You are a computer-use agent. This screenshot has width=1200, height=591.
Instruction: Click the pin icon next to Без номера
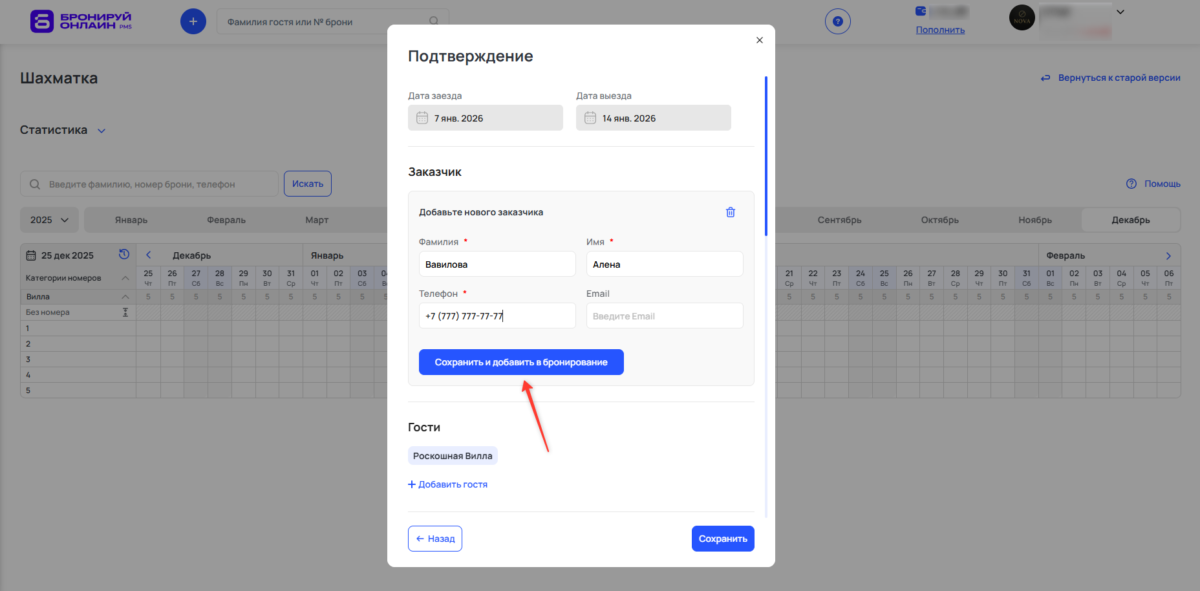[126, 312]
